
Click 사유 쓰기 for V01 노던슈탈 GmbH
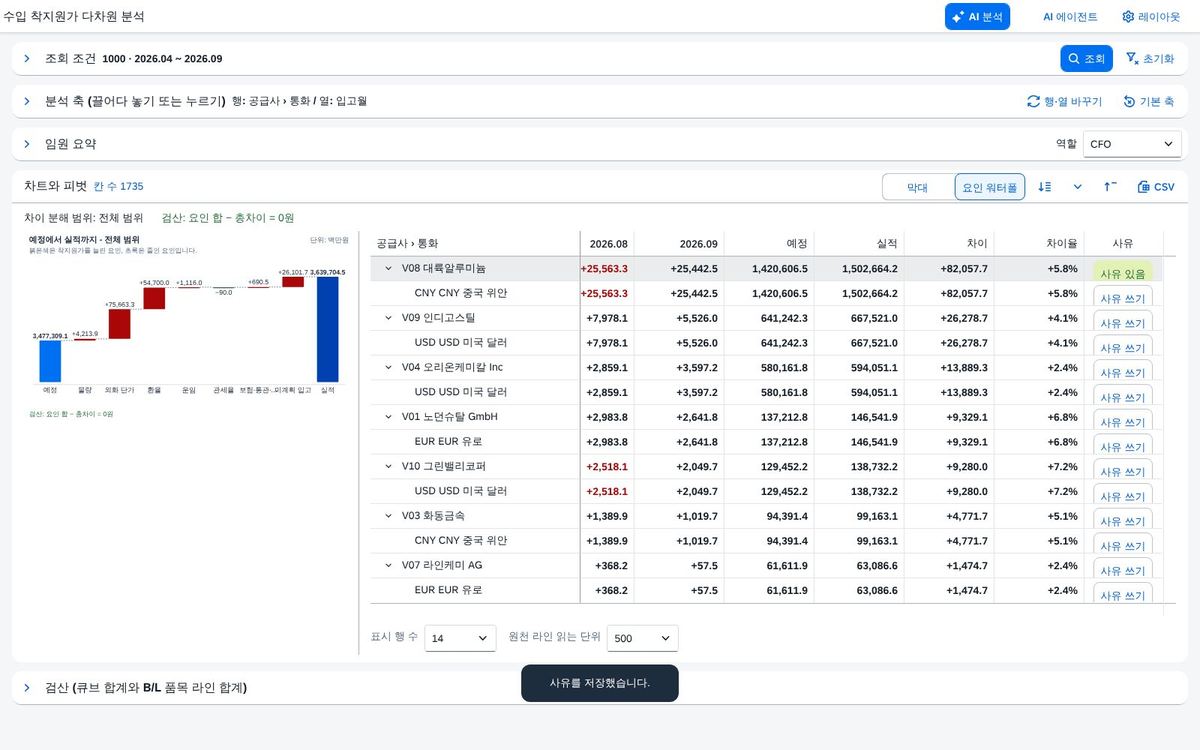pyautogui.click(x=1122, y=420)
